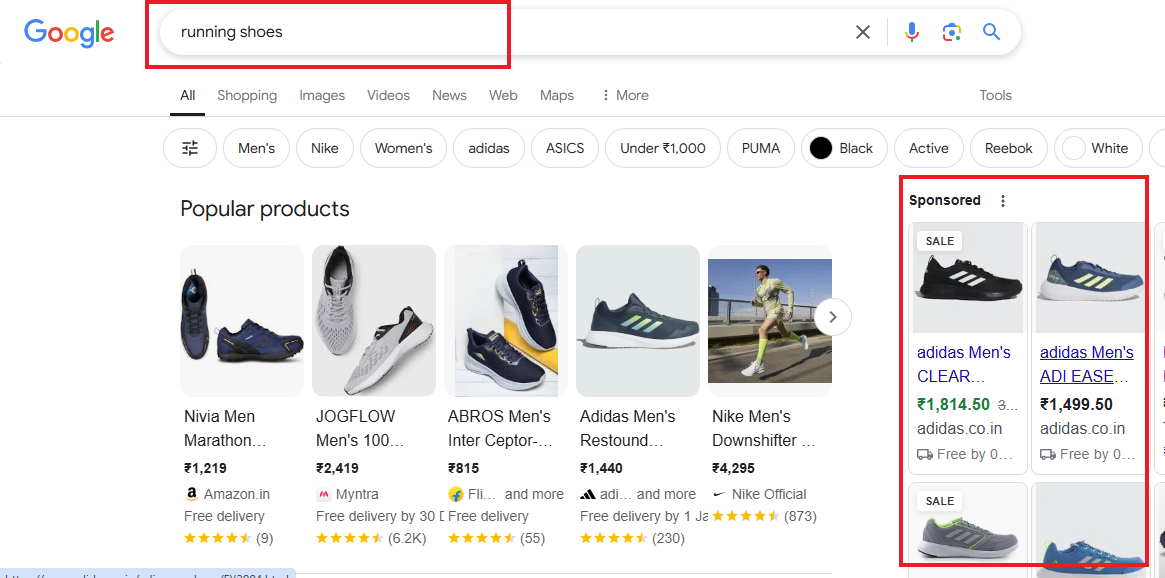Viewport: 1165px width, 578px height.
Task: Start voice search with the microphone icon
Action: tap(912, 32)
